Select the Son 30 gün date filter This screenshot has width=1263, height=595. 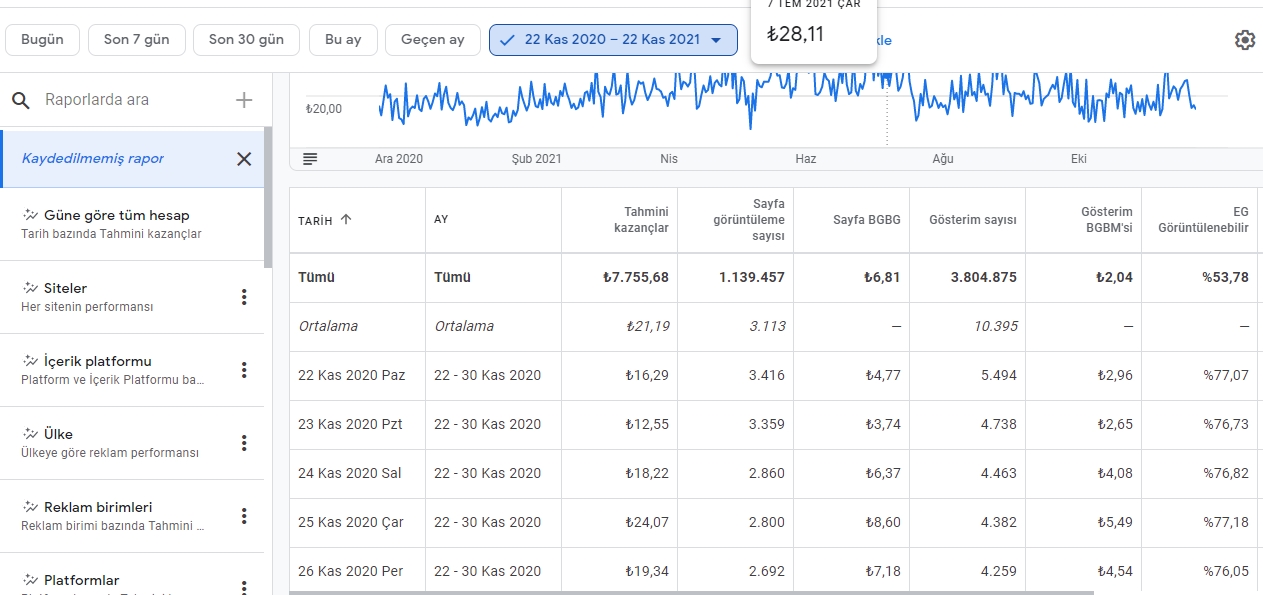point(246,40)
